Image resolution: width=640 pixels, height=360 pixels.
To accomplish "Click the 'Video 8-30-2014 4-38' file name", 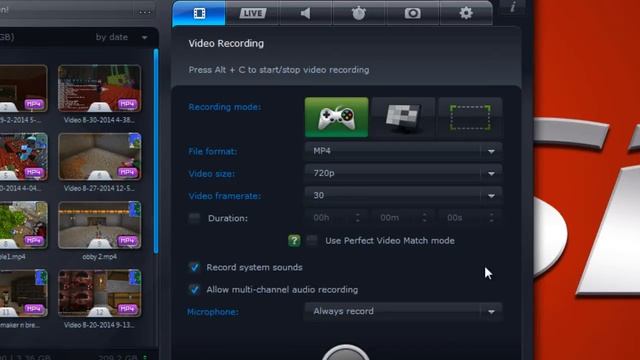I will pos(99,120).
